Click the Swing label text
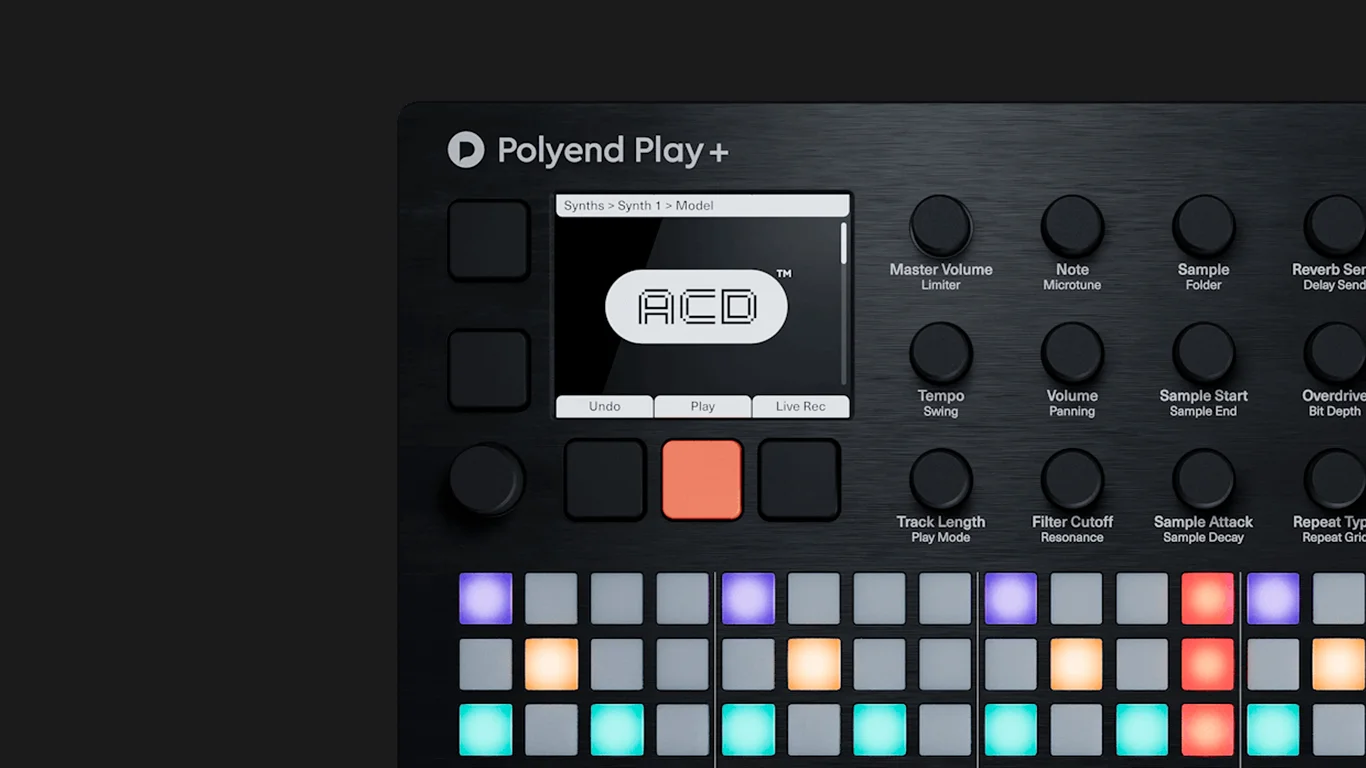The image size is (1366, 768). 941,411
